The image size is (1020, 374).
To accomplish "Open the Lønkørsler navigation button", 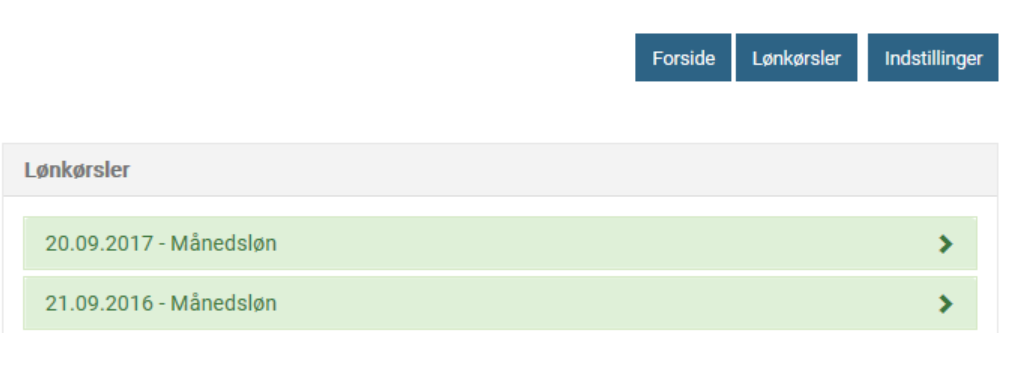I will [796, 58].
